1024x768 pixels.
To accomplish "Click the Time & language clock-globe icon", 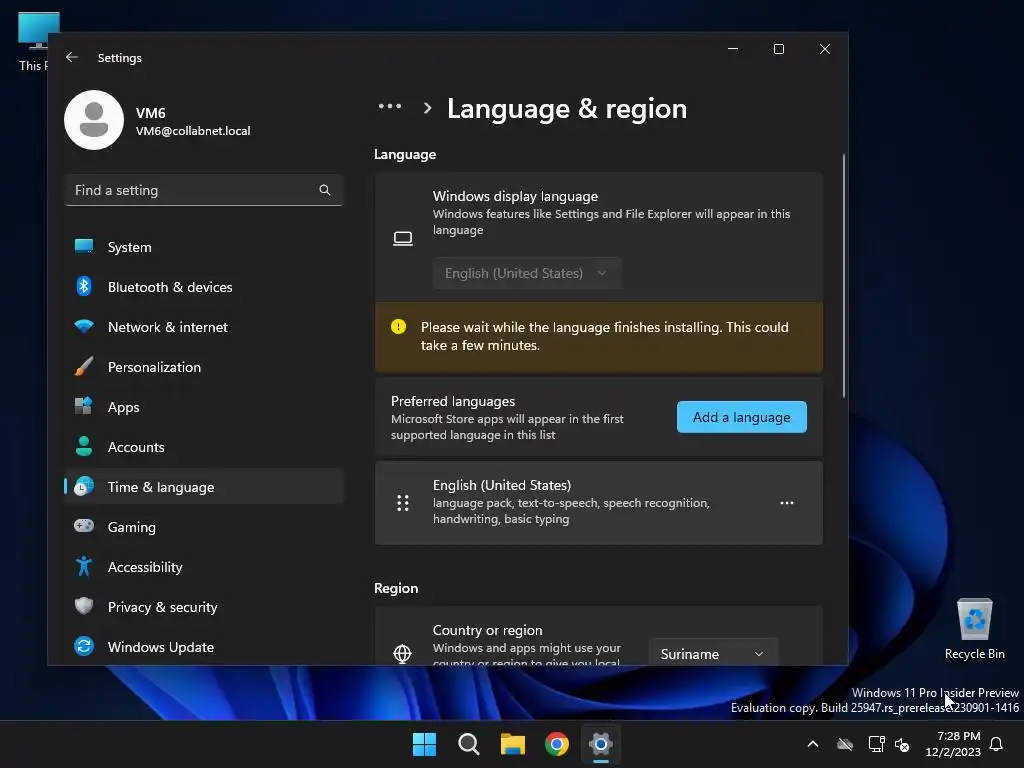I will 84,487.
